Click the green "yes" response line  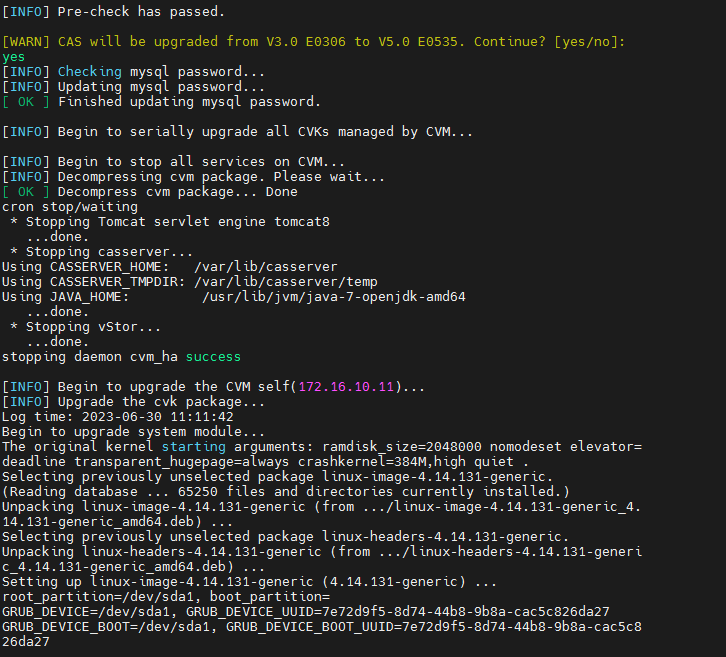pos(14,57)
